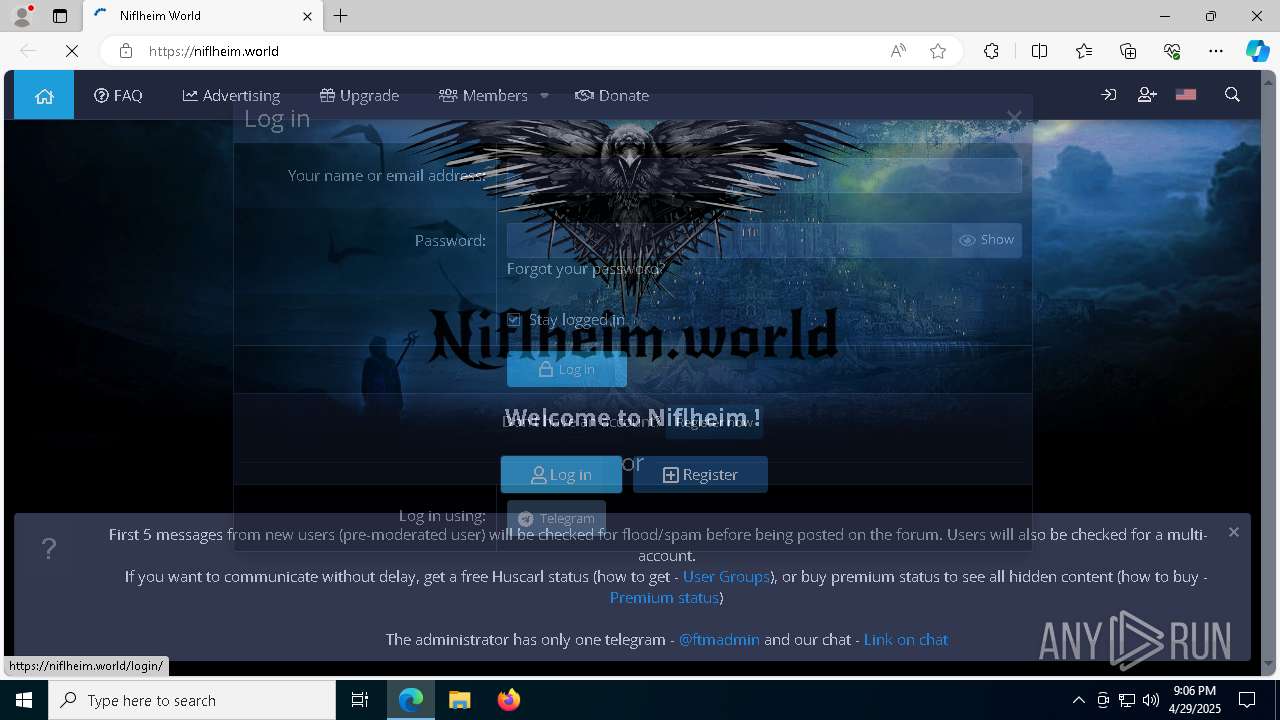Open the Premium status link

click(x=664, y=598)
